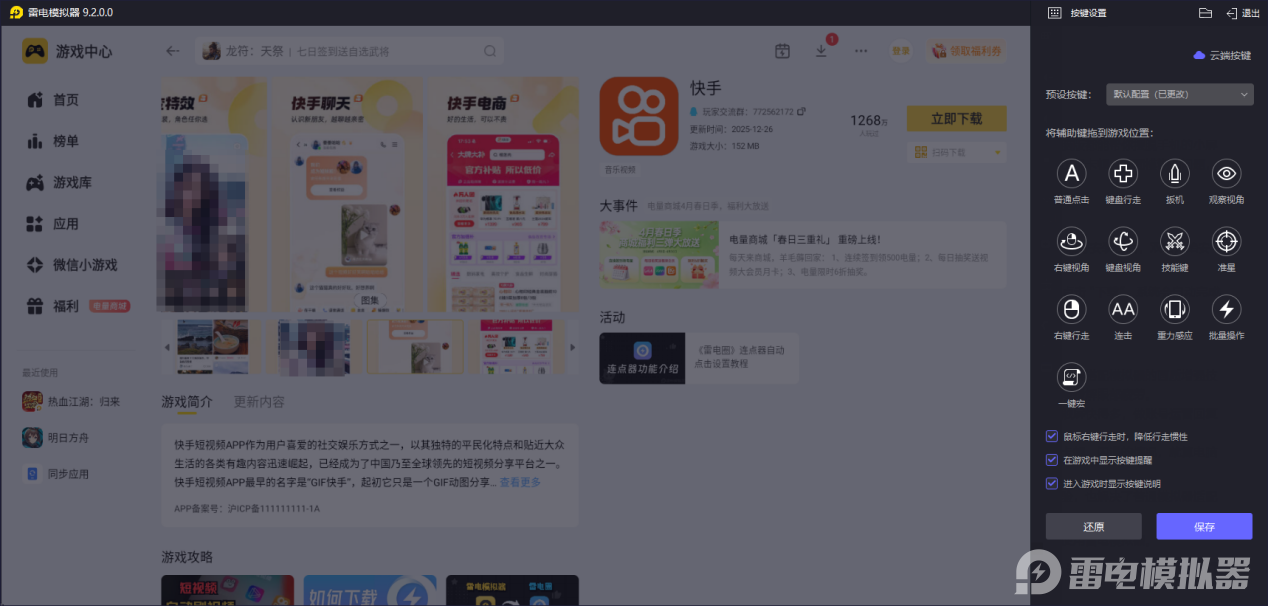The image size is (1268, 606).
Task: Choose the 准星 crosshair icon
Action: [1227, 241]
